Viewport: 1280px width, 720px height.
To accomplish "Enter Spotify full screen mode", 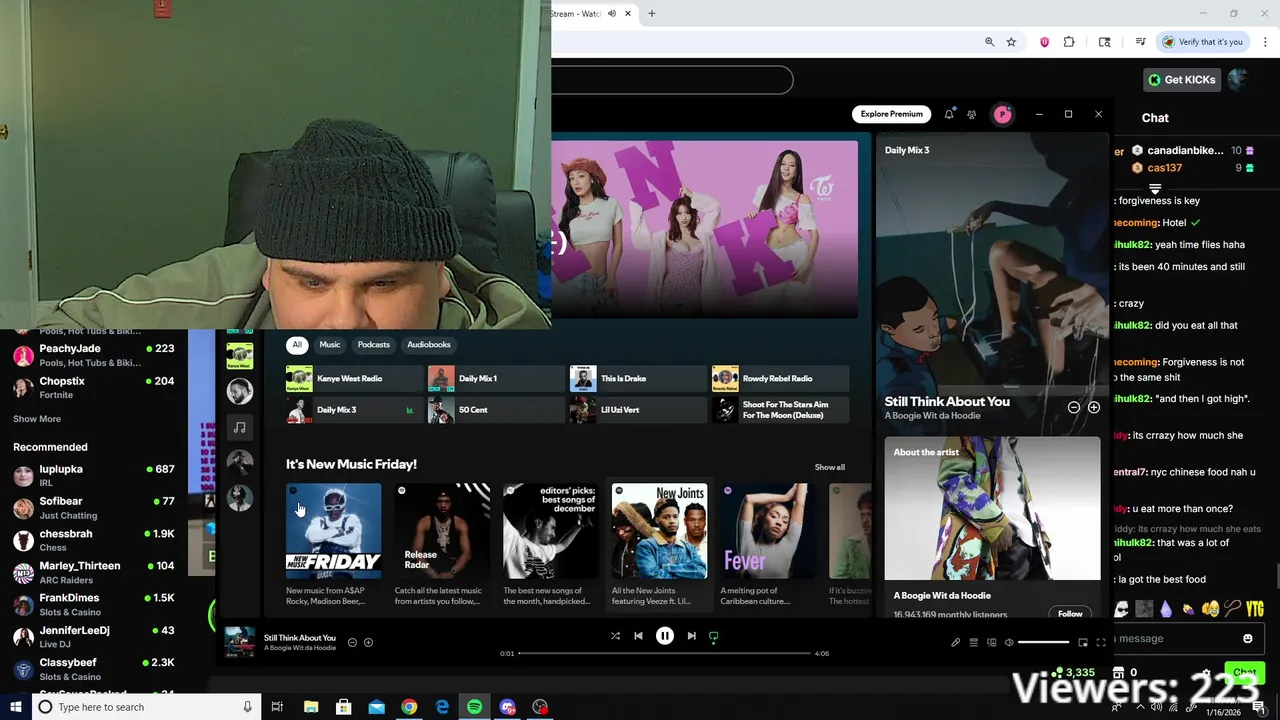I will point(1101,642).
